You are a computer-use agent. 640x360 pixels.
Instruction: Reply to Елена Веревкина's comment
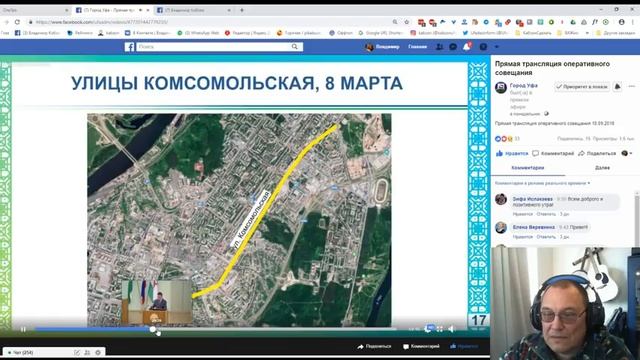(546, 237)
